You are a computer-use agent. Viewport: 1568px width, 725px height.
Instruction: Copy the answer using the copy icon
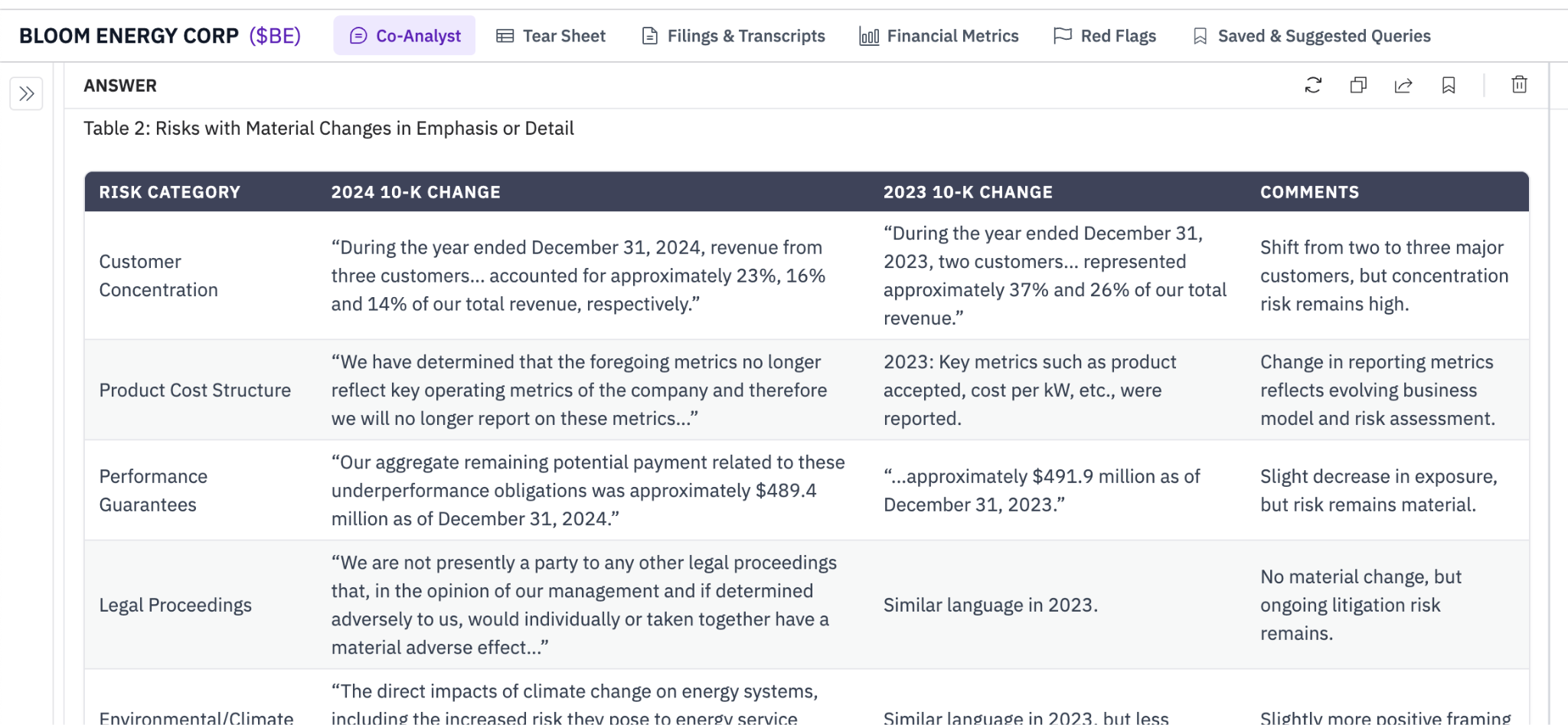pyautogui.click(x=1358, y=85)
